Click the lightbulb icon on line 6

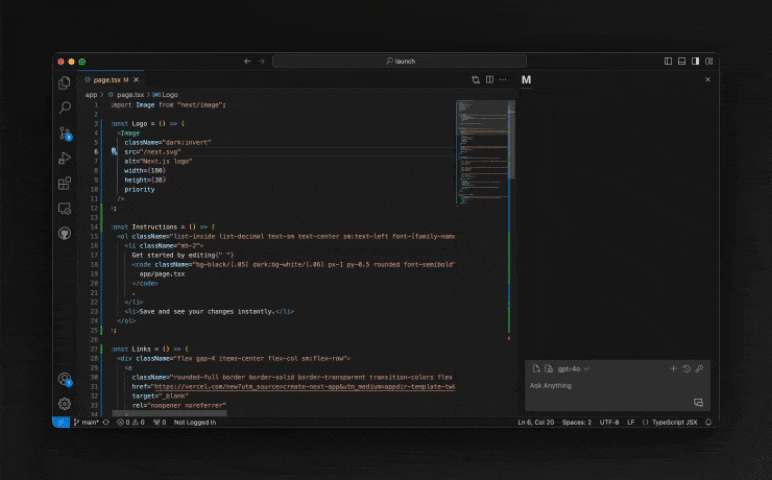point(114,152)
